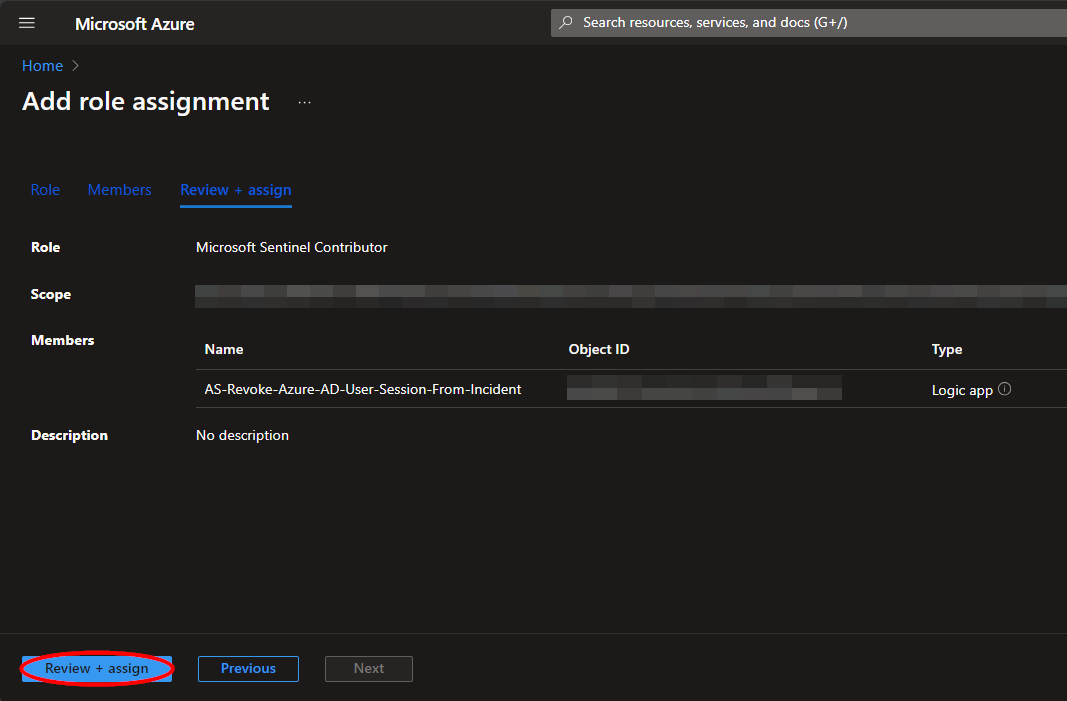
Task: Open the hamburger portal menu
Action: [27, 23]
